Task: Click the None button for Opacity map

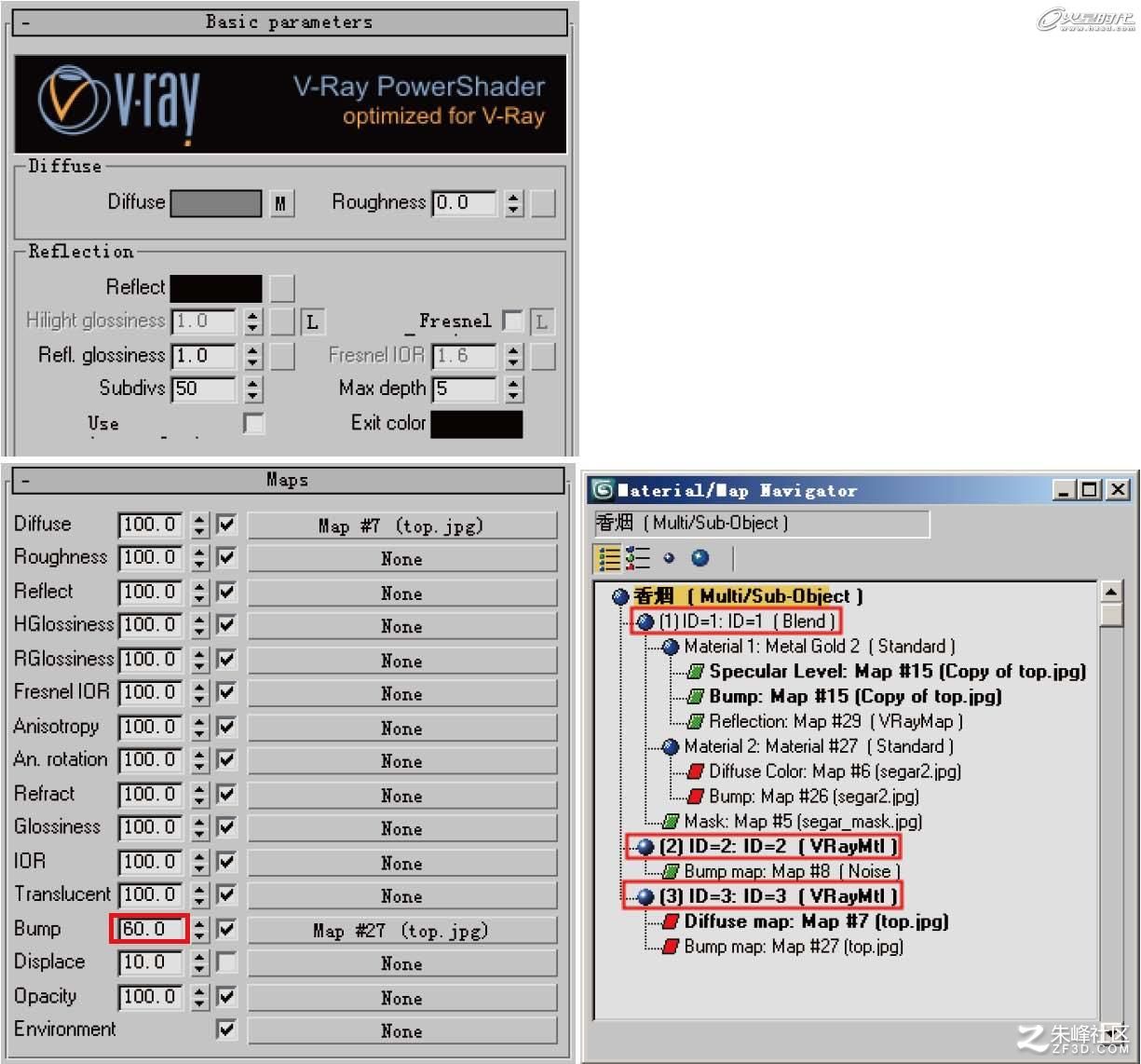Action: [x=401, y=998]
